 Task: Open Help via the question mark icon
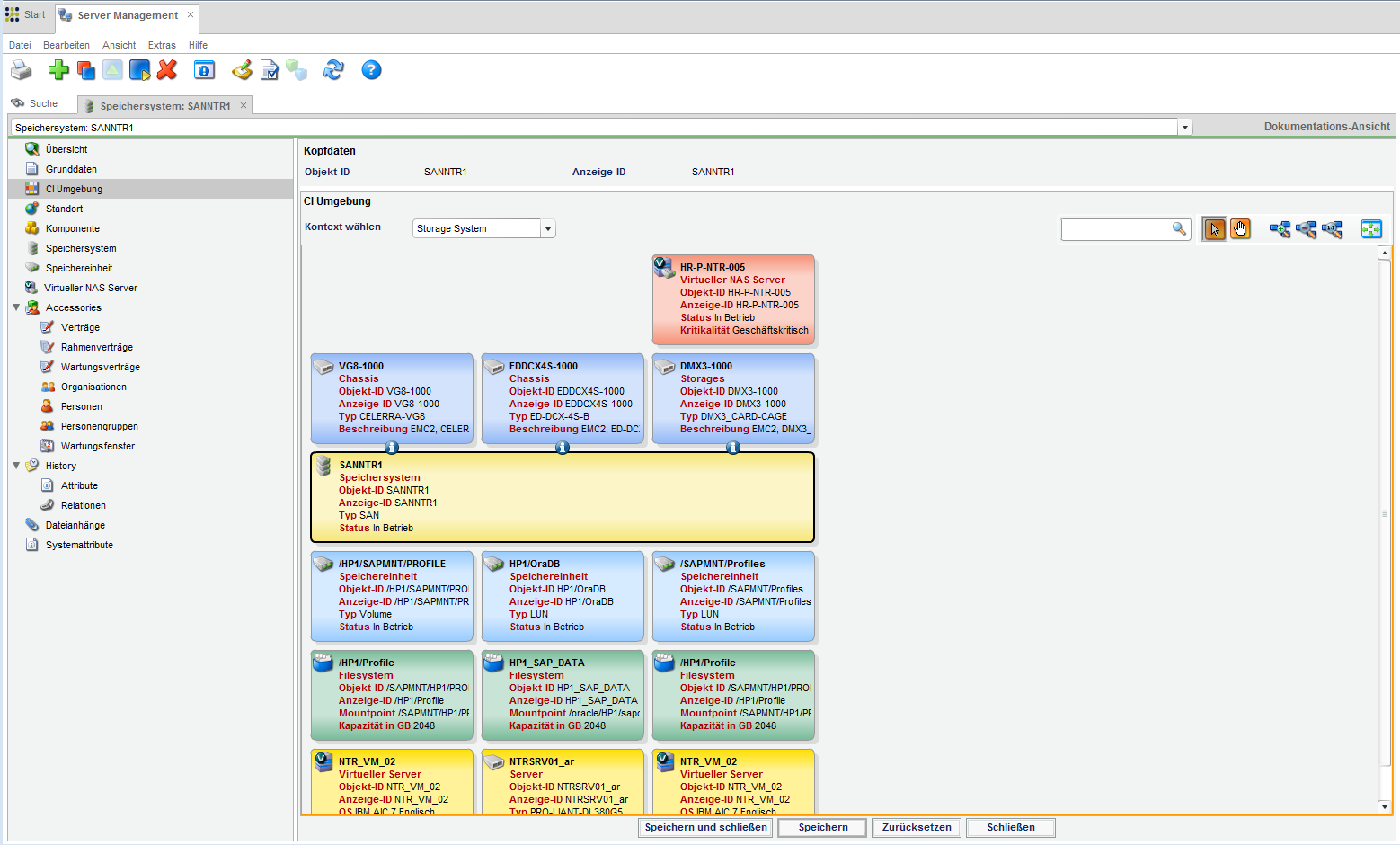(x=371, y=70)
